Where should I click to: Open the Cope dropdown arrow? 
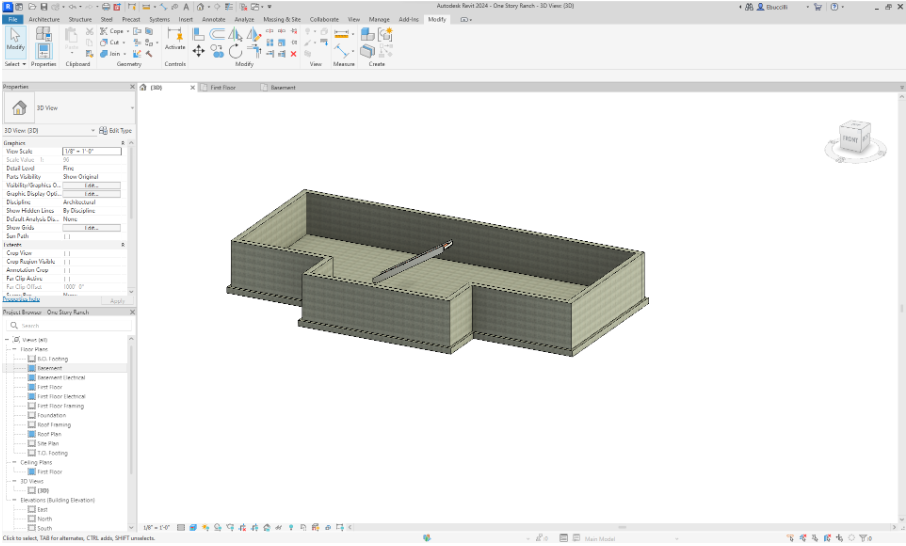tap(128, 31)
